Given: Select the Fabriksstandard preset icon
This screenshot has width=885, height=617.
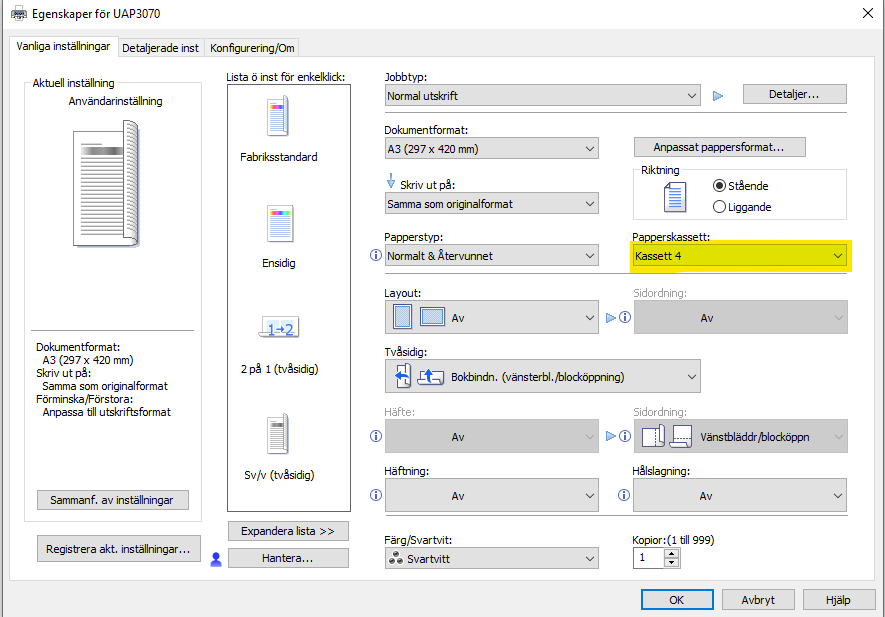Looking at the screenshot, I should click(278, 118).
